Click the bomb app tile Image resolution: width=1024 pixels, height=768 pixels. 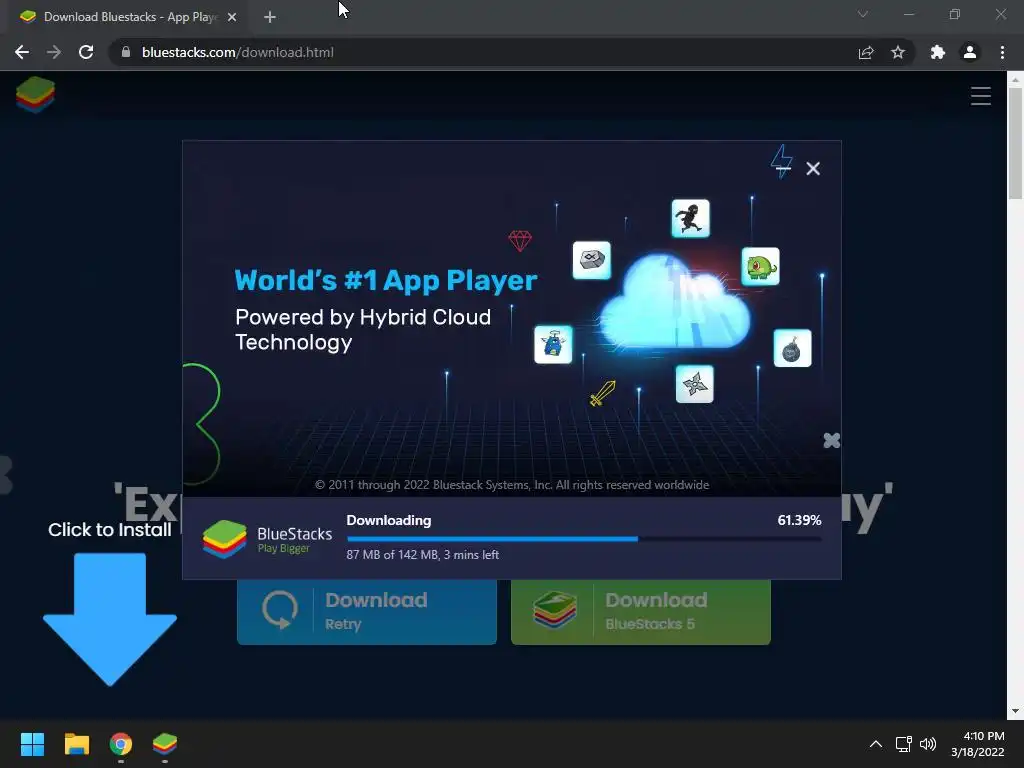(792, 348)
